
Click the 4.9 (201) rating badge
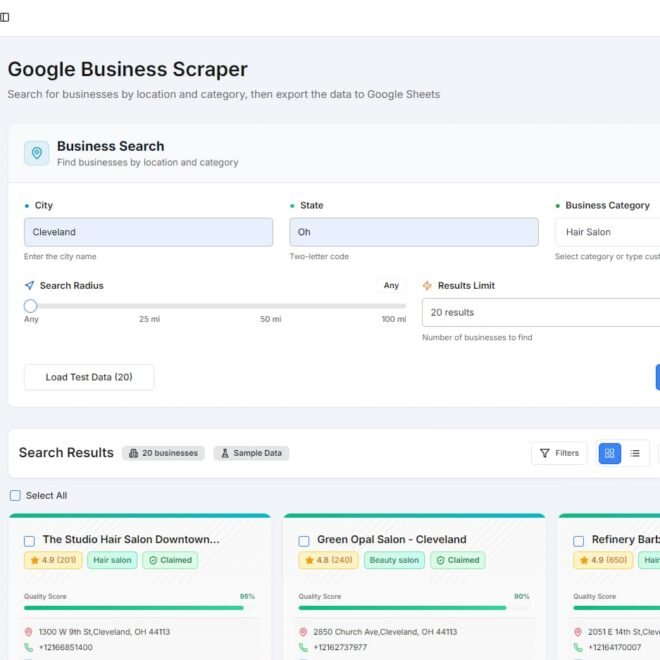point(53,560)
